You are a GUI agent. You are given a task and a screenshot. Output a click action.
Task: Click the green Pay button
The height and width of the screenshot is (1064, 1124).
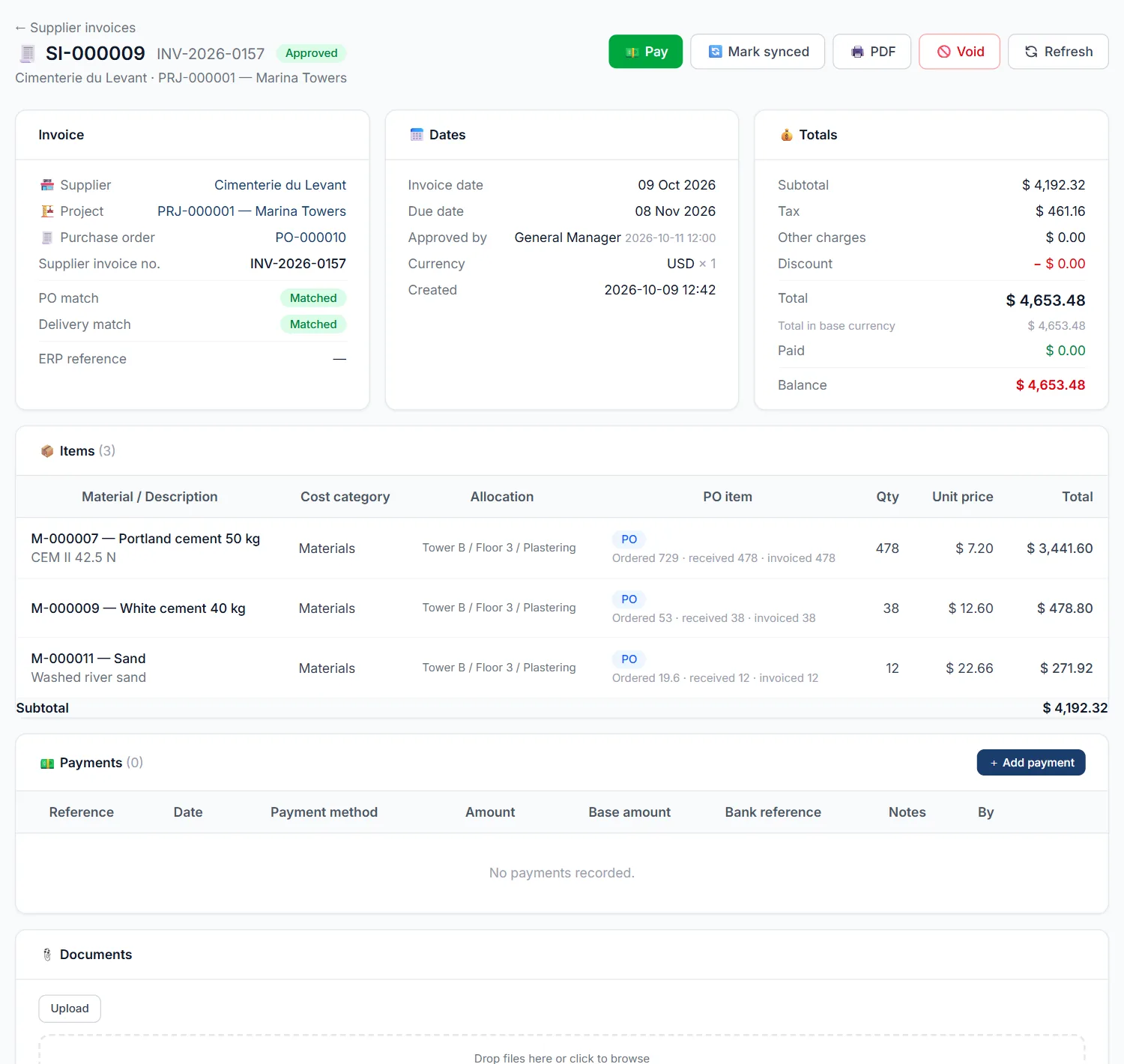pyautogui.click(x=645, y=52)
